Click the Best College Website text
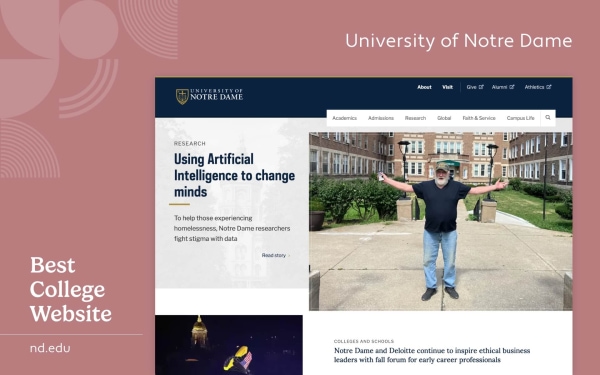The image size is (600, 375). tap(71, 290)
